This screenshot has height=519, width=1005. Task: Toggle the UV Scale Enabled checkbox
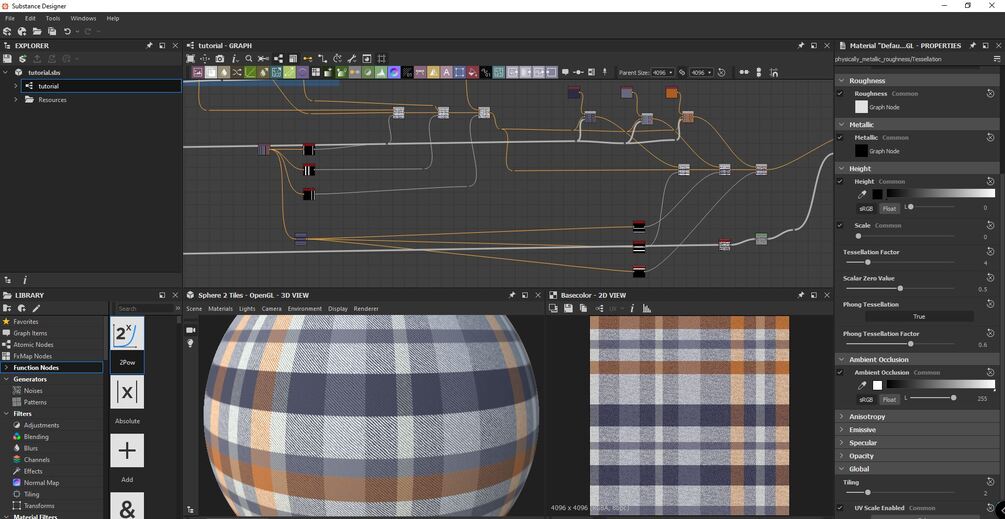pyautogui.click(x=840, y=508)
